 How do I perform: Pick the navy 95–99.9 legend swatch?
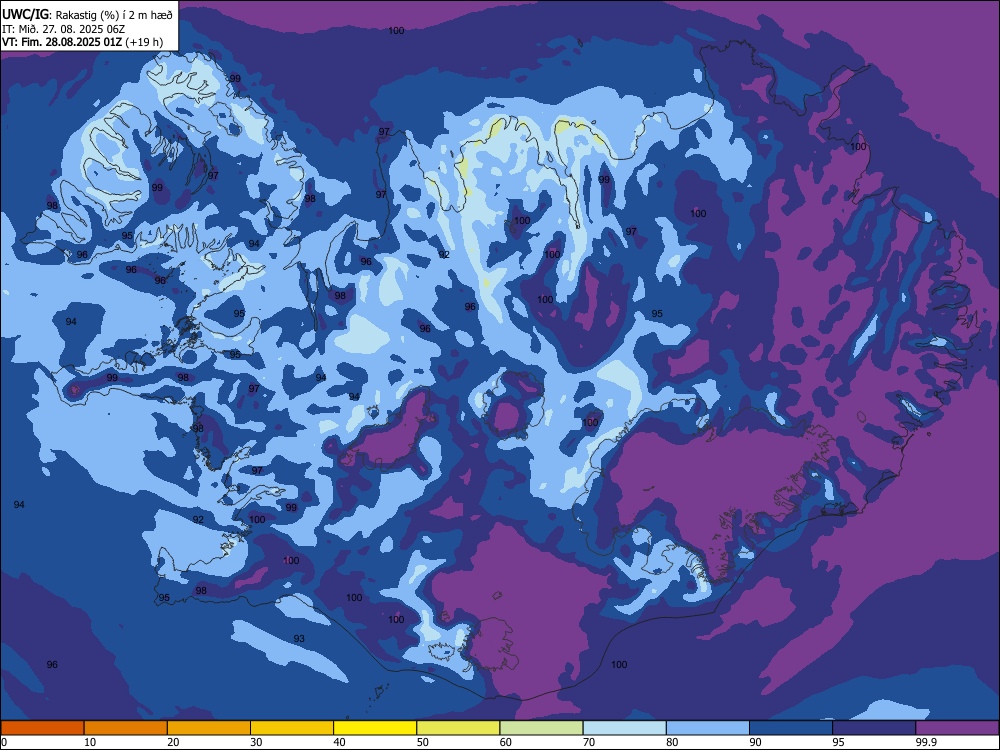[x=874, y=728]
